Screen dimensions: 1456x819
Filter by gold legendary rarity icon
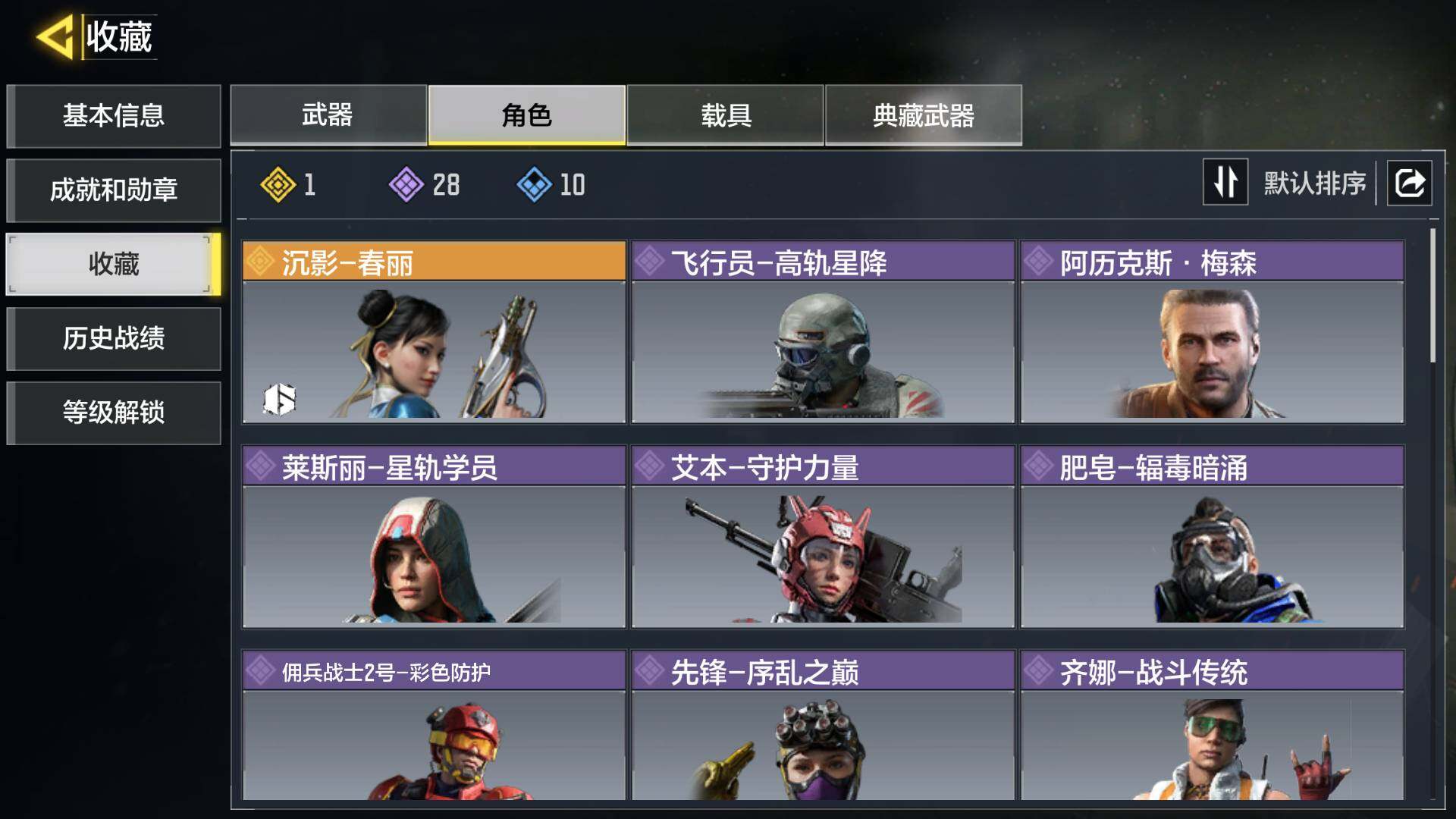[278, 184]
